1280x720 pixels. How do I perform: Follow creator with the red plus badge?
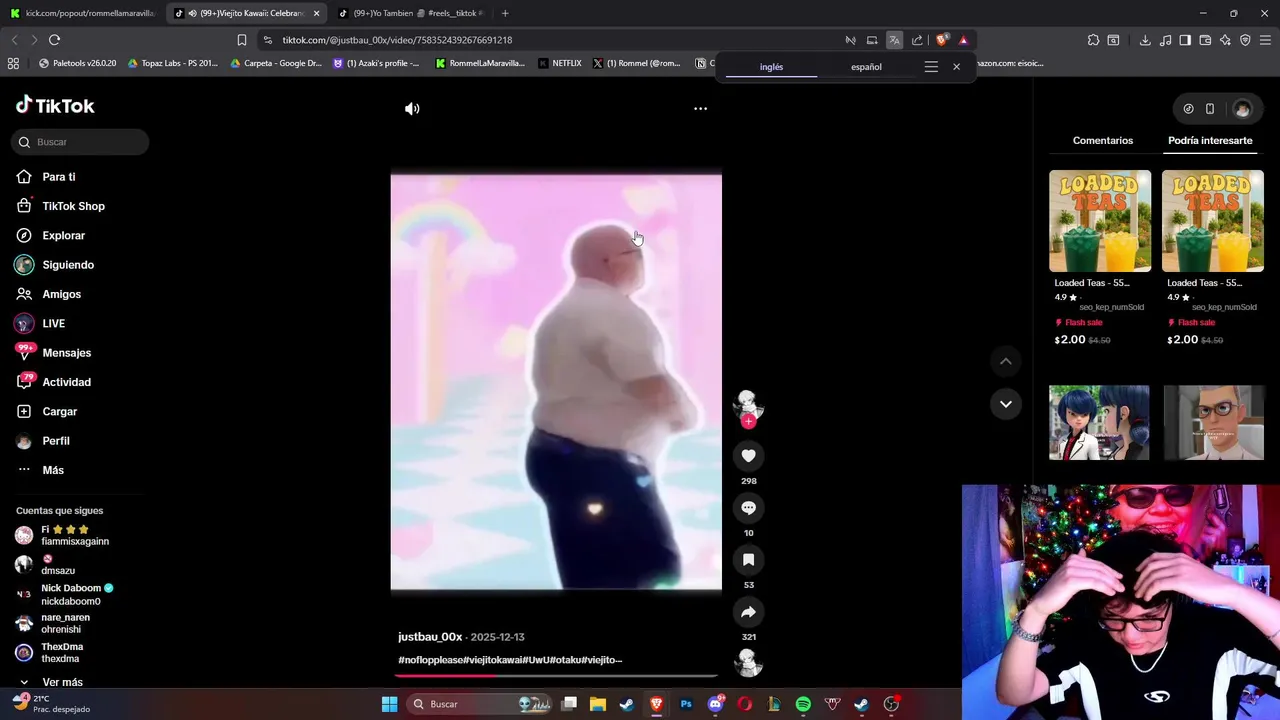pos(748,421)
